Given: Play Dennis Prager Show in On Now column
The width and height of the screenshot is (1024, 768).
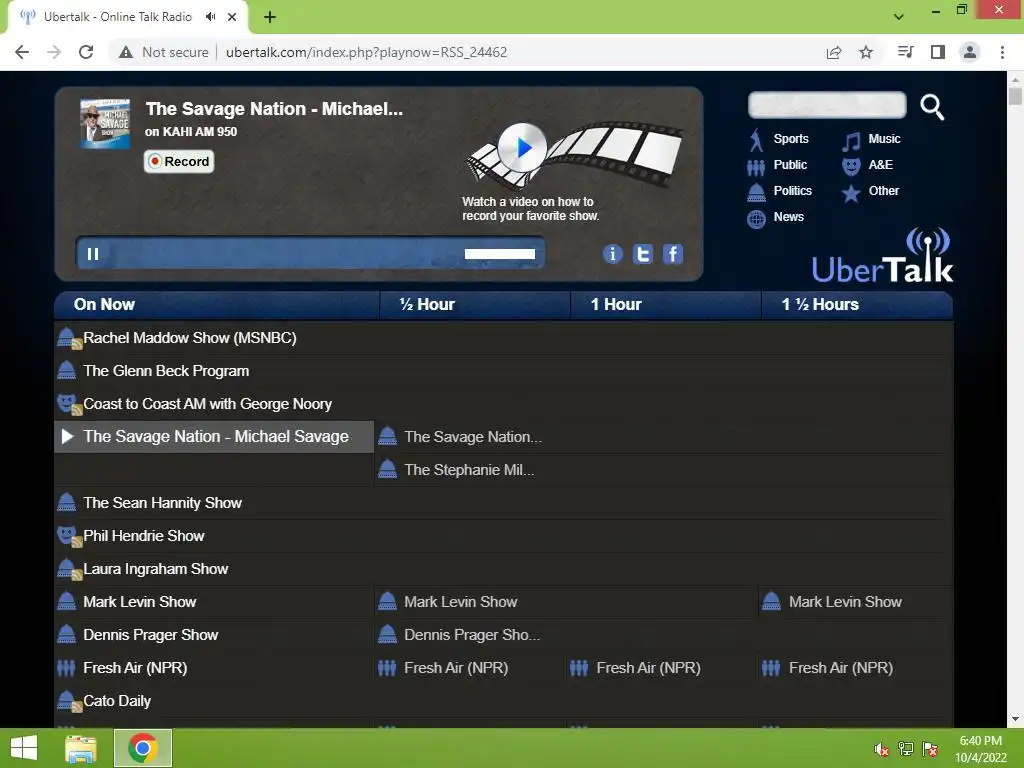Looking at the screenshot, I should click(150, 635).
